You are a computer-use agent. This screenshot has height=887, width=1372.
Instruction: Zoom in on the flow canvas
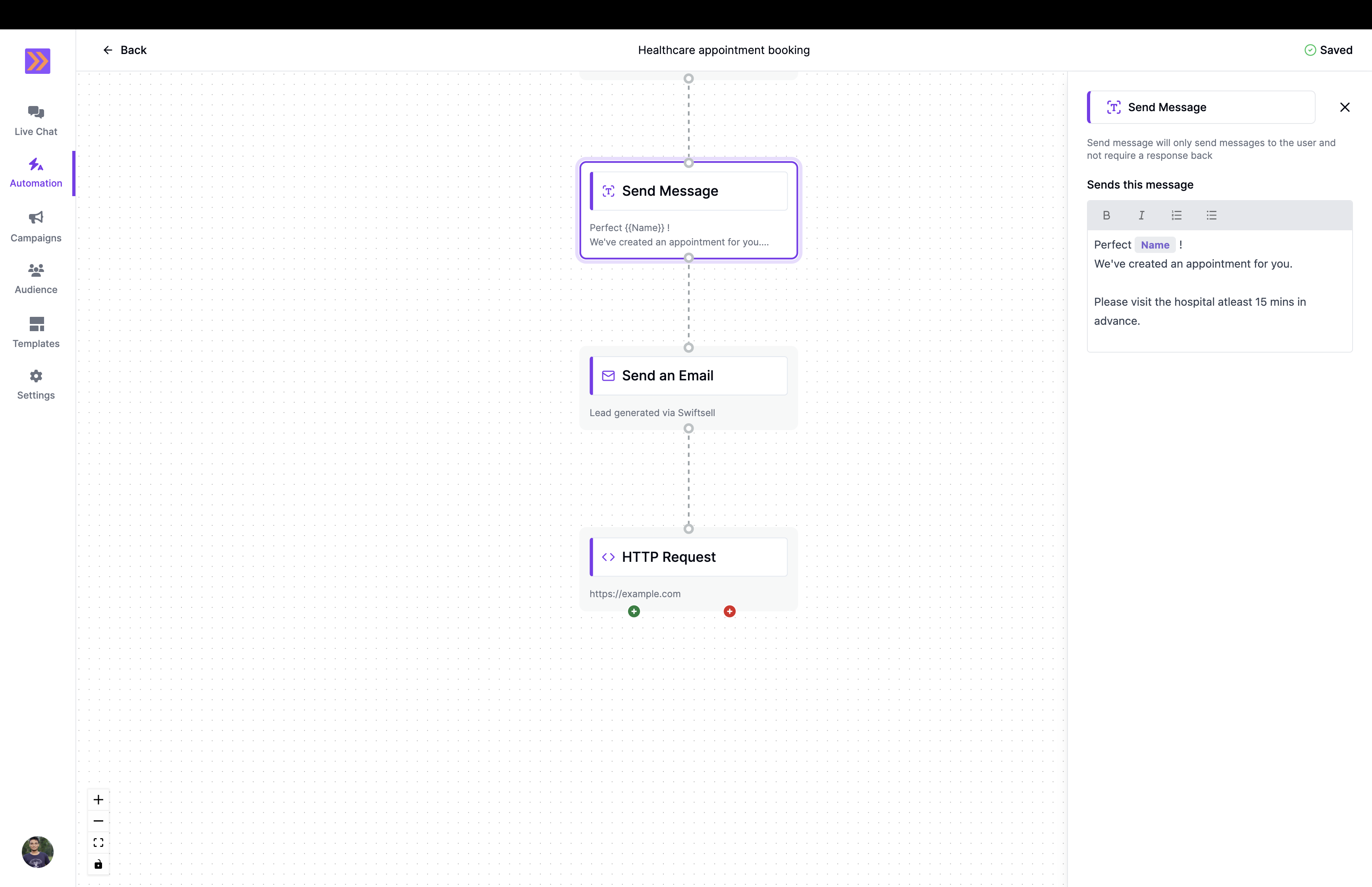[x=98, y=799]
